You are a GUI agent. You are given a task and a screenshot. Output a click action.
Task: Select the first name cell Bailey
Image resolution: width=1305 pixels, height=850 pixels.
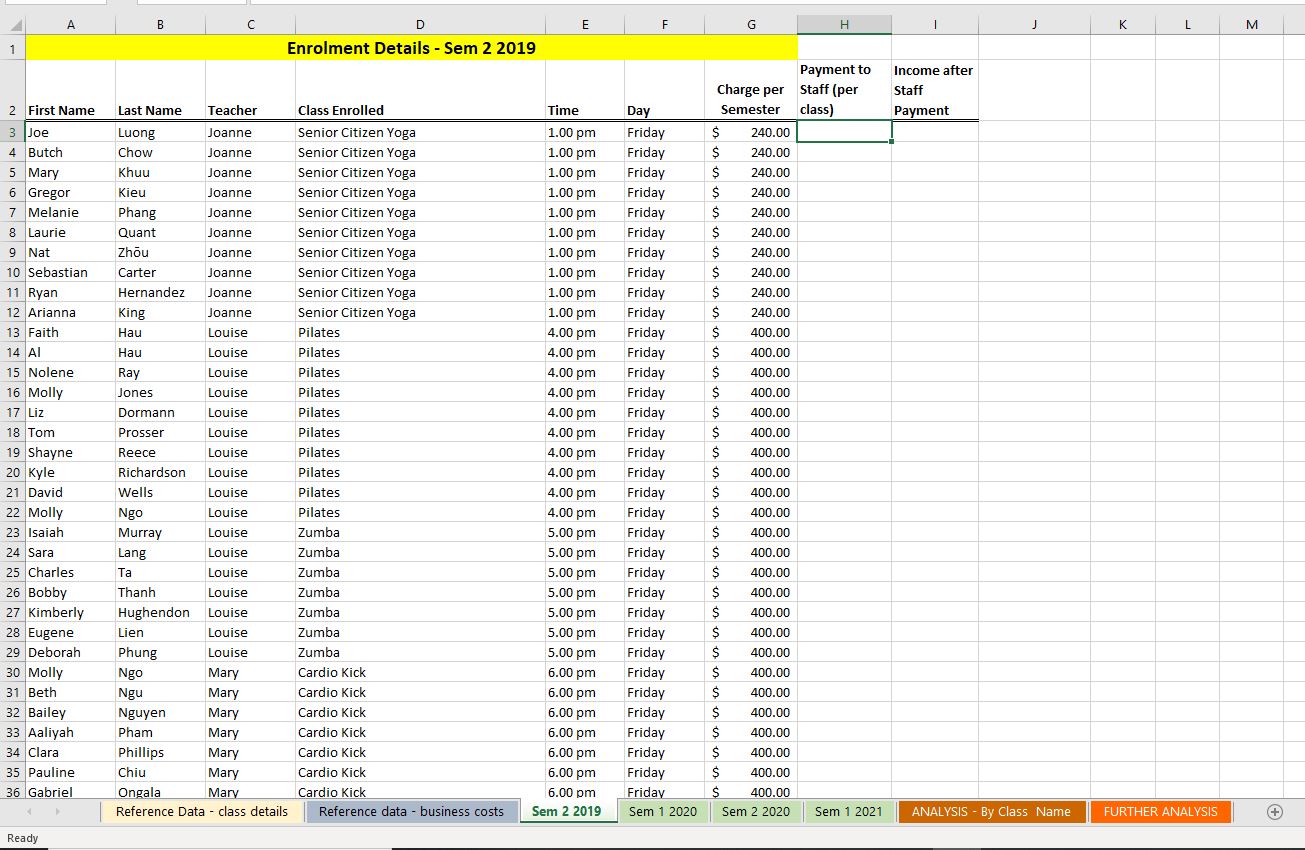point(70,712)
